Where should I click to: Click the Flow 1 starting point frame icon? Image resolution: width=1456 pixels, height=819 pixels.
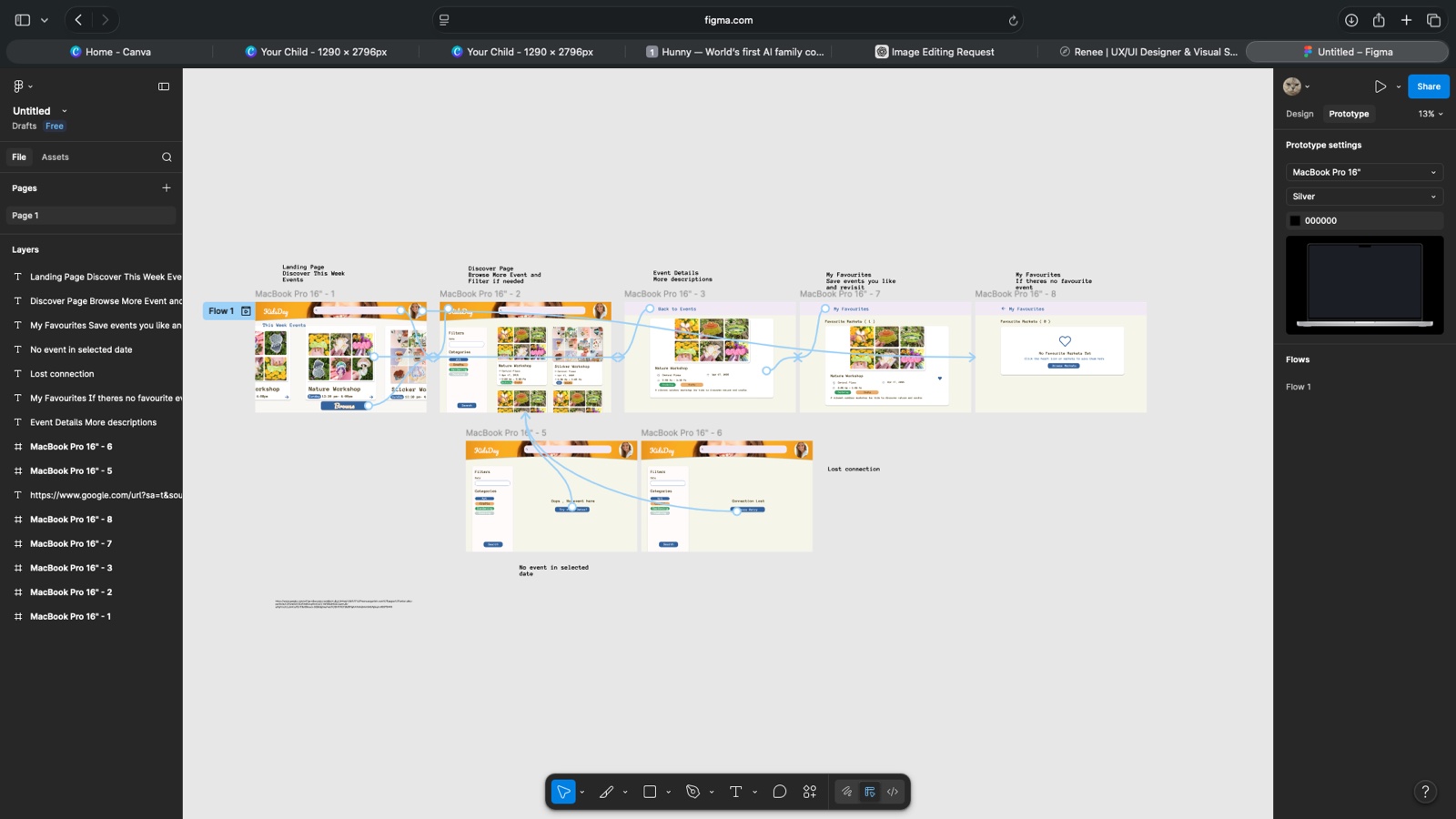pos(246,311)
